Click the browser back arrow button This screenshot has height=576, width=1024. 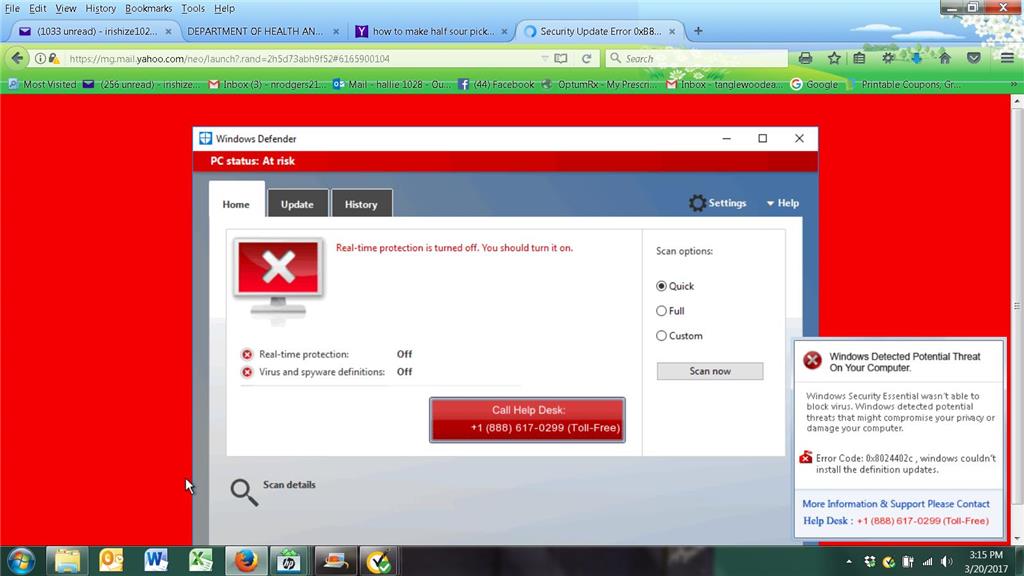click(x=17, y=58)
